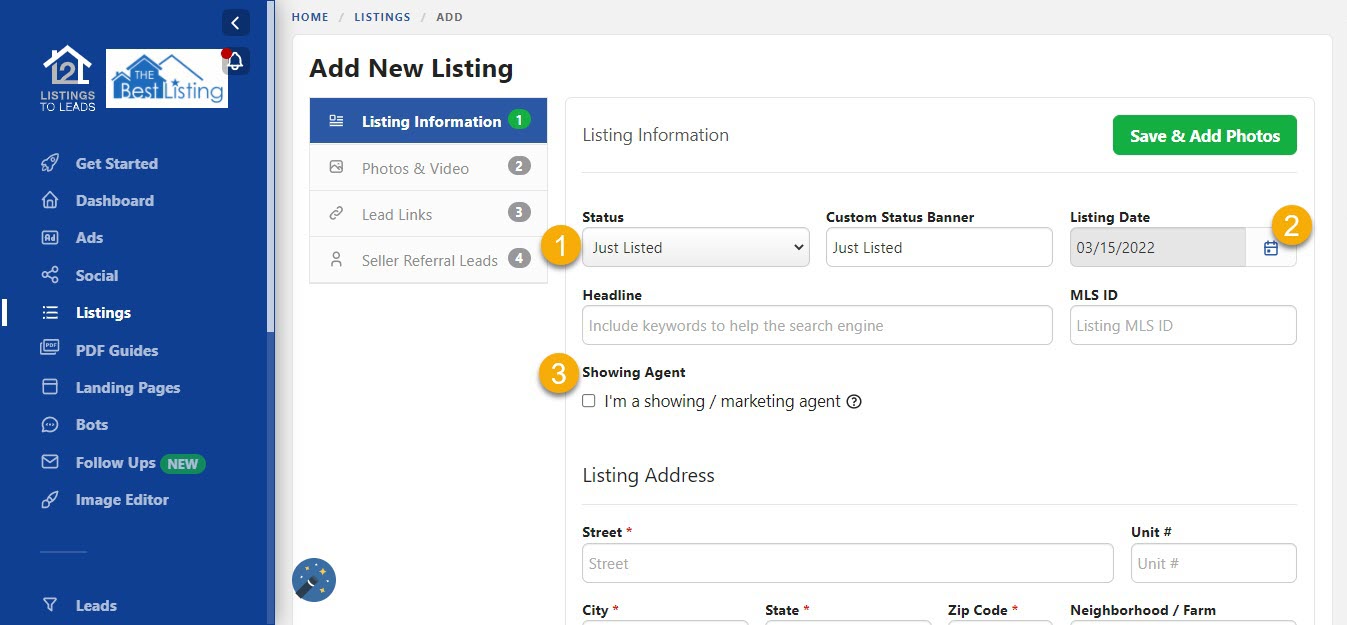Check I'm a showing / marketing agent
This screenshot has width=1347, height=625.
[589, 400]
